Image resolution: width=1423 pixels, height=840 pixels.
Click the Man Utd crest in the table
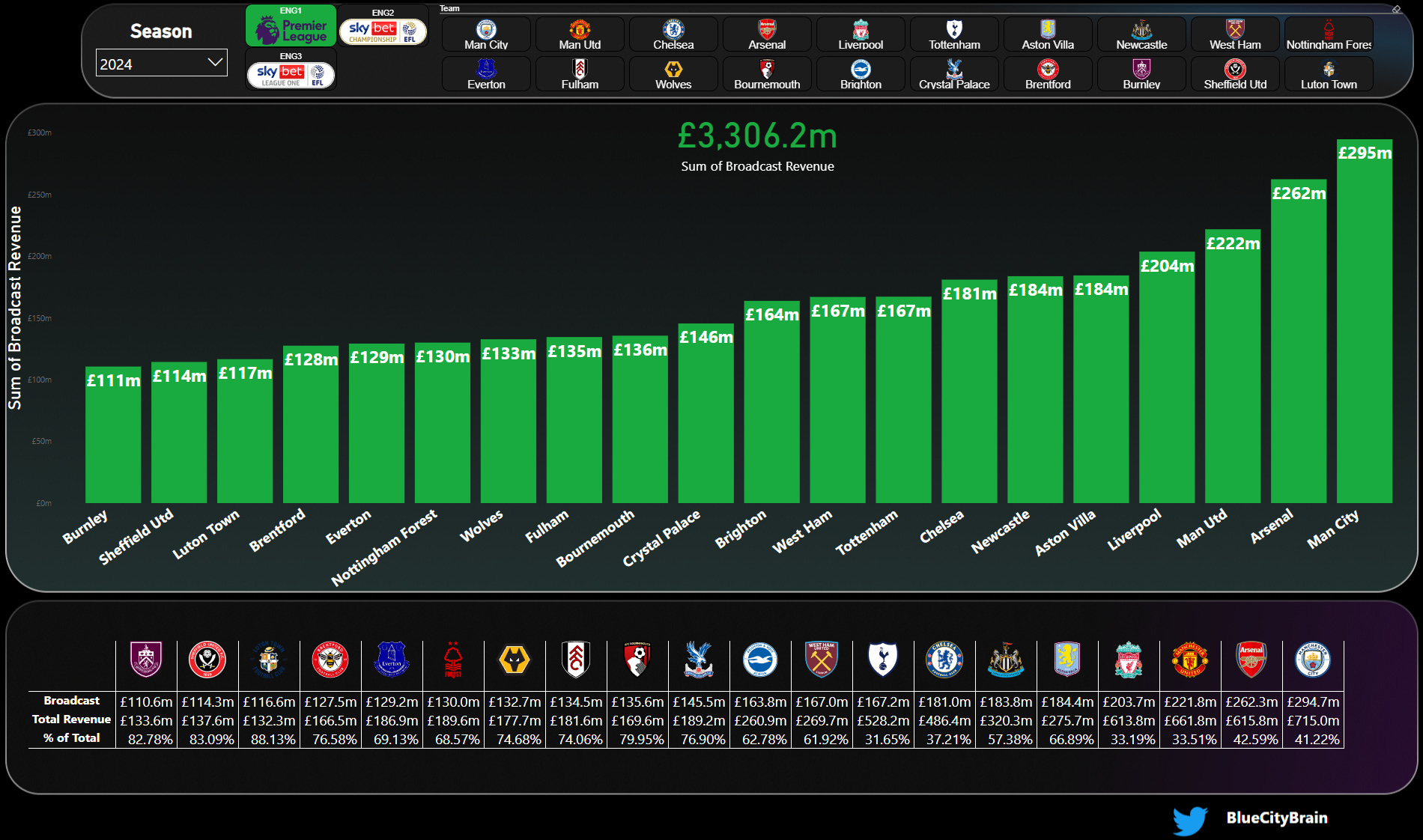[x=1190, y=660]
